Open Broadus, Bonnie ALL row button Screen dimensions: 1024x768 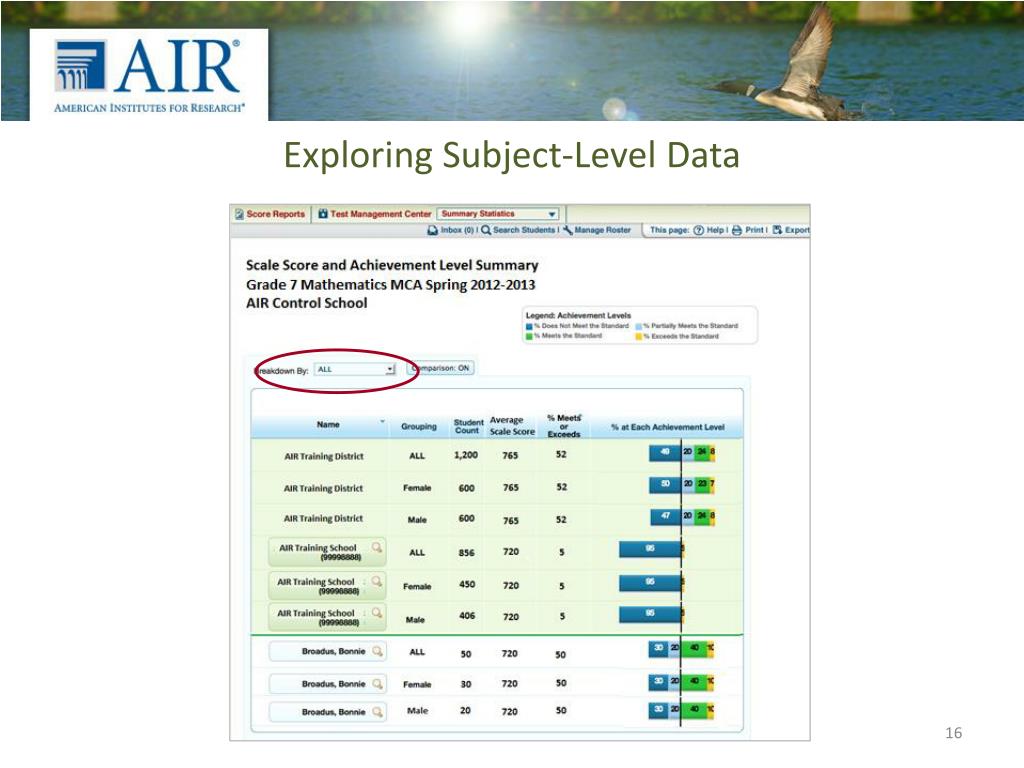coord(327,651)
